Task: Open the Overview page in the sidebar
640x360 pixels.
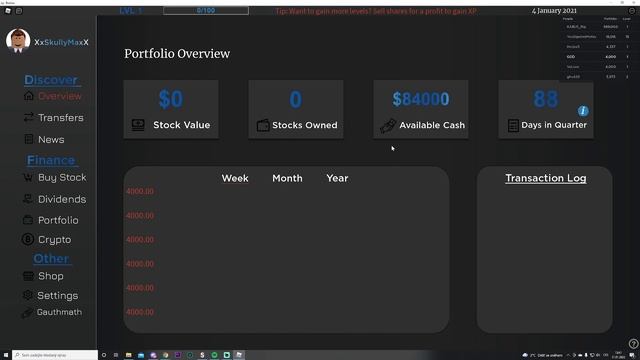Action: (60, 96)
